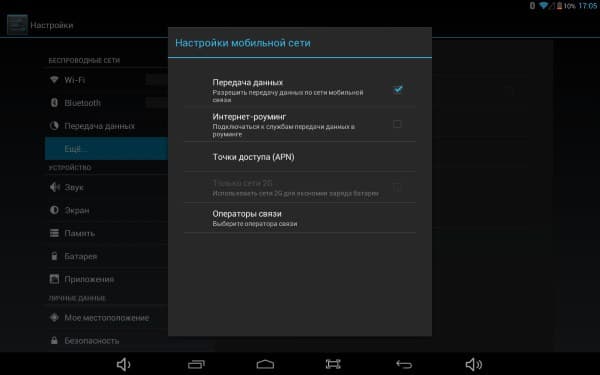
Task: Tap dialog title Настройки мобильной сети
Action: (x=243, y=43)
